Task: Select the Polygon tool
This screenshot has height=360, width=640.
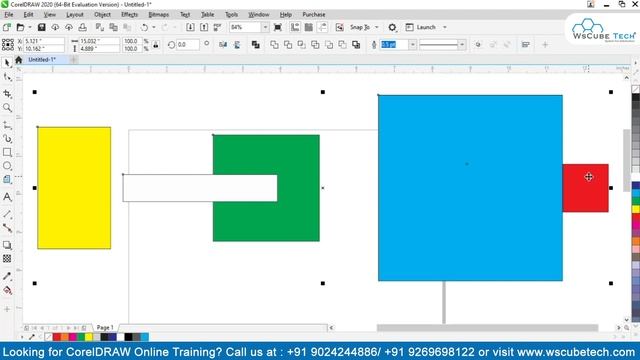Action: (x=7, y=179)
